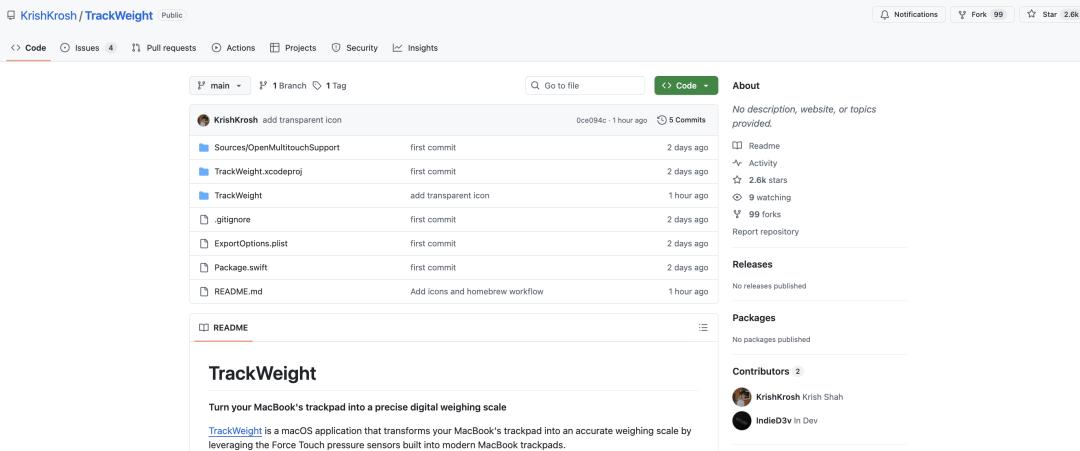Go to the Actions tab
1080x451 pixels.
tap(233, 48)
